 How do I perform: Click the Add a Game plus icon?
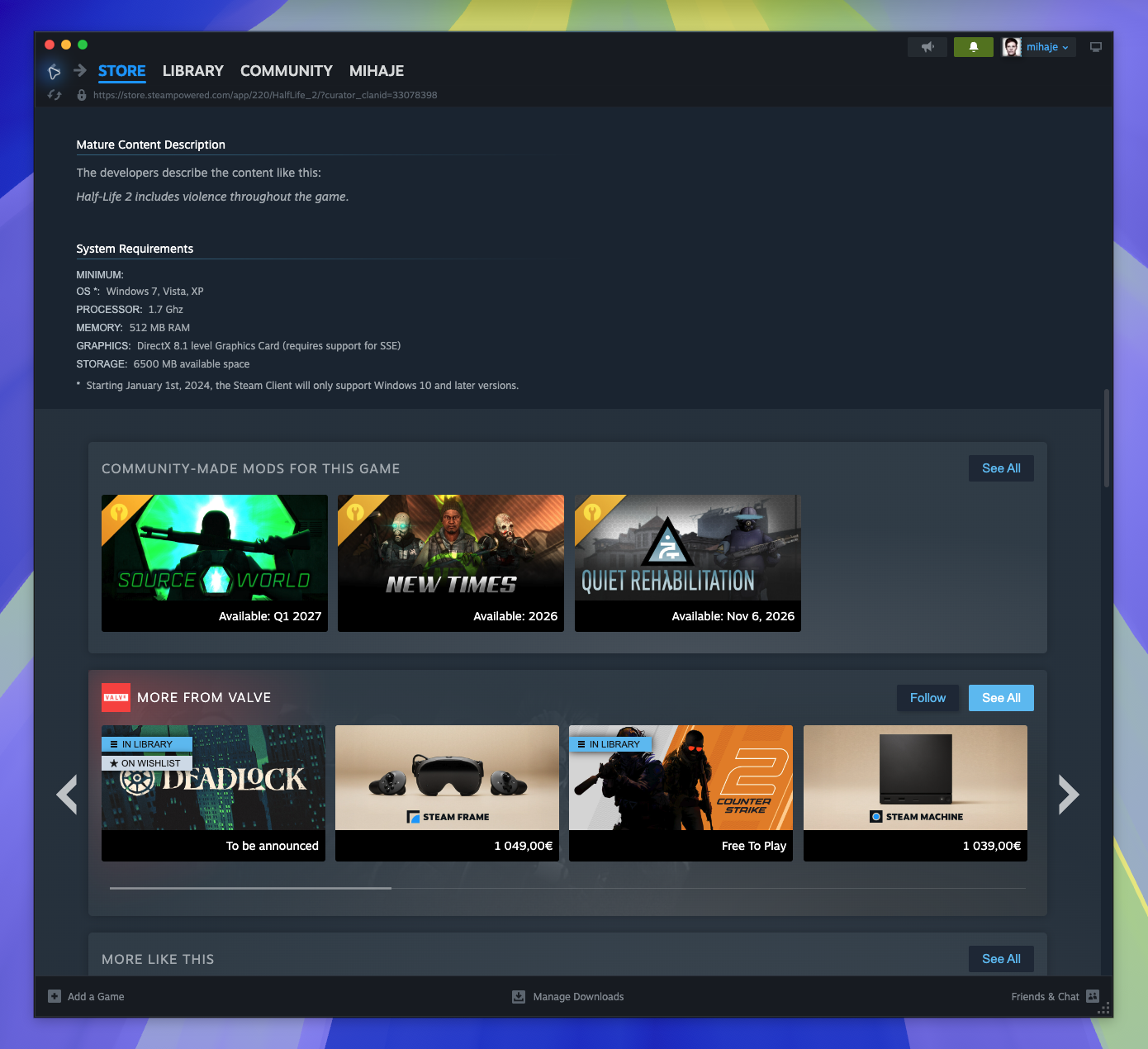(x=55, y=996)
